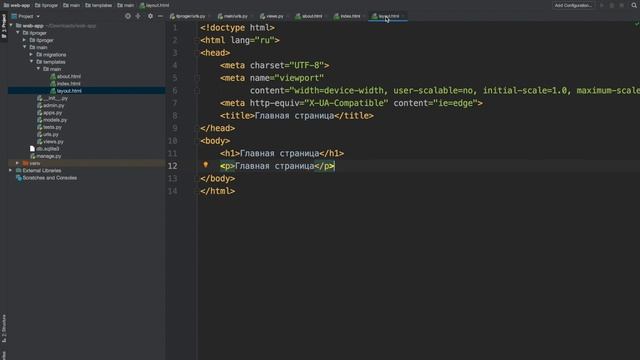Screen dimensions: 640x360
Task: Click the layout.html breadcrumb in navigation bar
Action: pyautogui.click(x=154, y=5)
